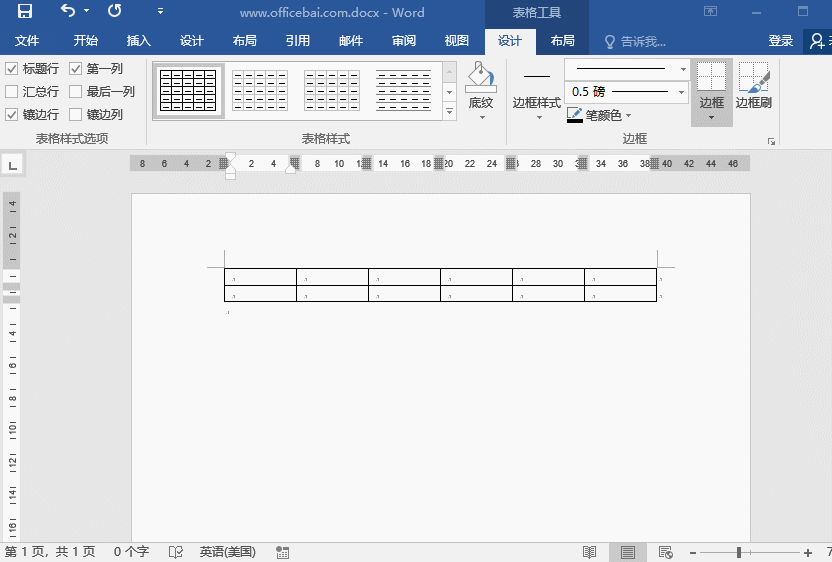Switch to the 引用 tab
Screen dimensions: 832x562
(x=298, y=41)
